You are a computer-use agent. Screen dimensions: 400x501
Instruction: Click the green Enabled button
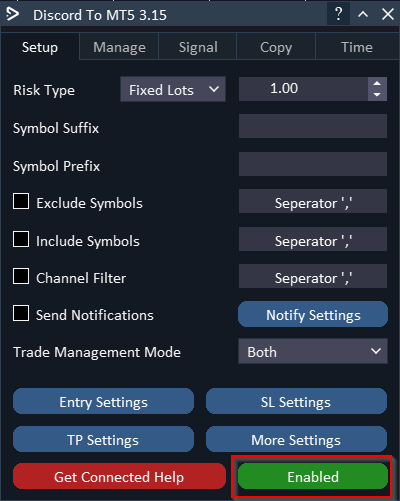pyautogui.click(x=313, y=477)
